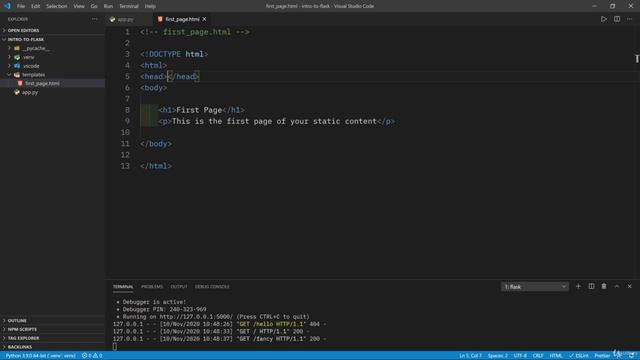Expand the .vscode folder

31,66
